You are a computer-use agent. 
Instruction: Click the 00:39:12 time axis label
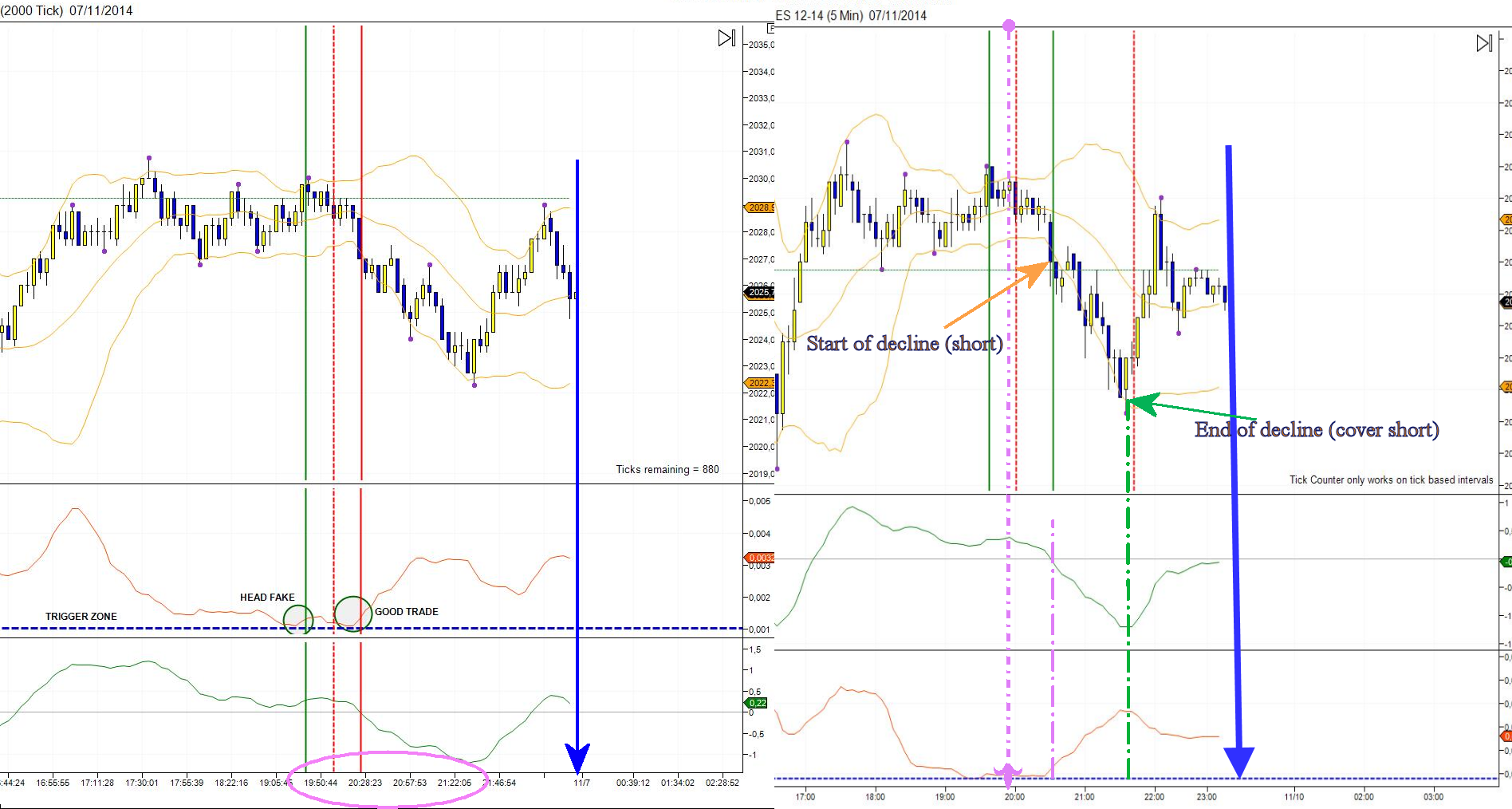coord(633,783)
